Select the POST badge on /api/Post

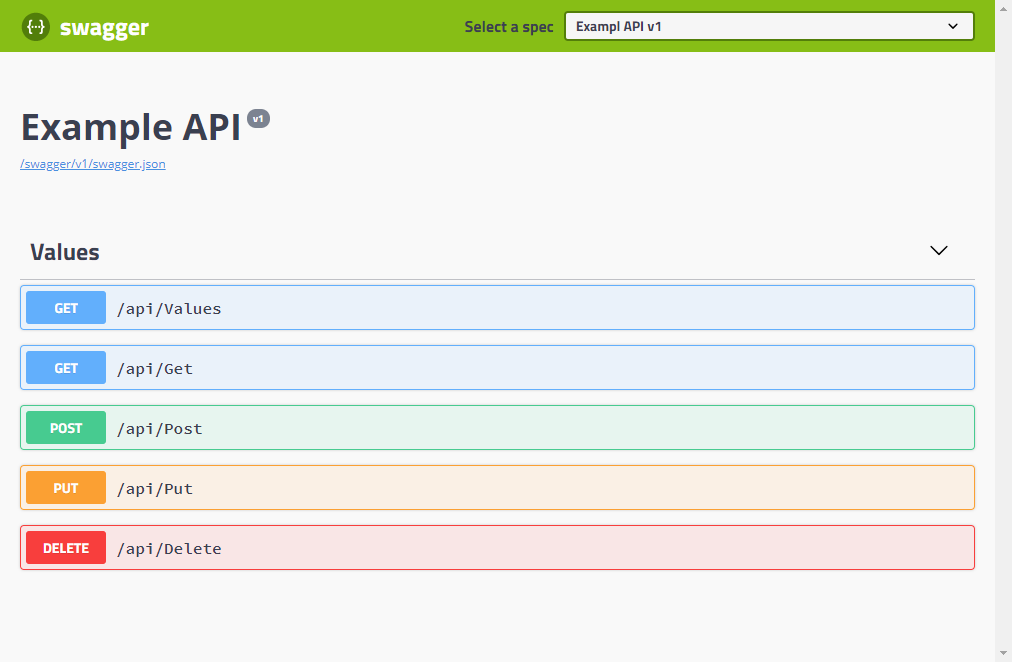(x=65, y=427)
